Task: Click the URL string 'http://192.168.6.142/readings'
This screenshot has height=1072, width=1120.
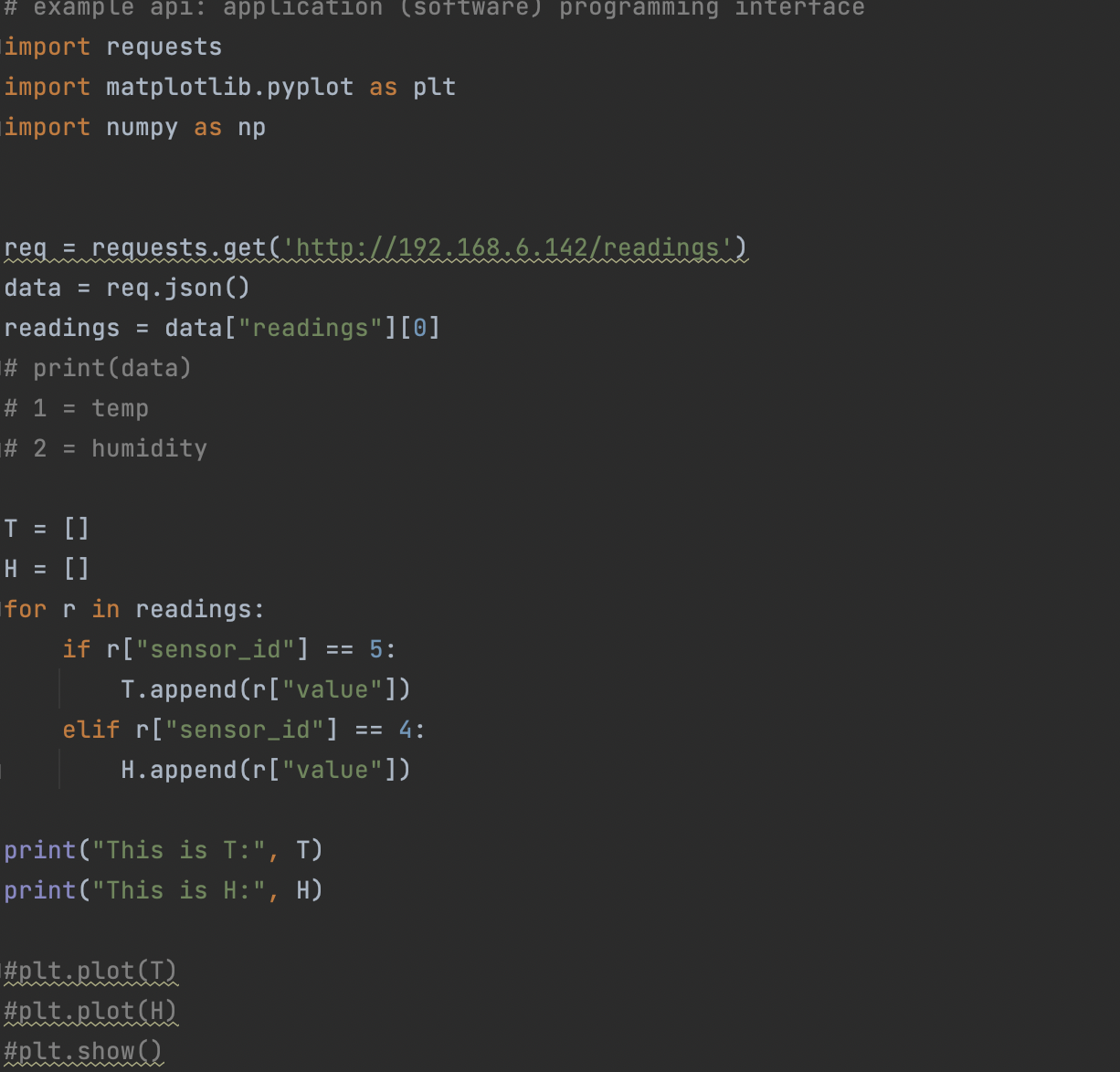Action: click(508, 247)
